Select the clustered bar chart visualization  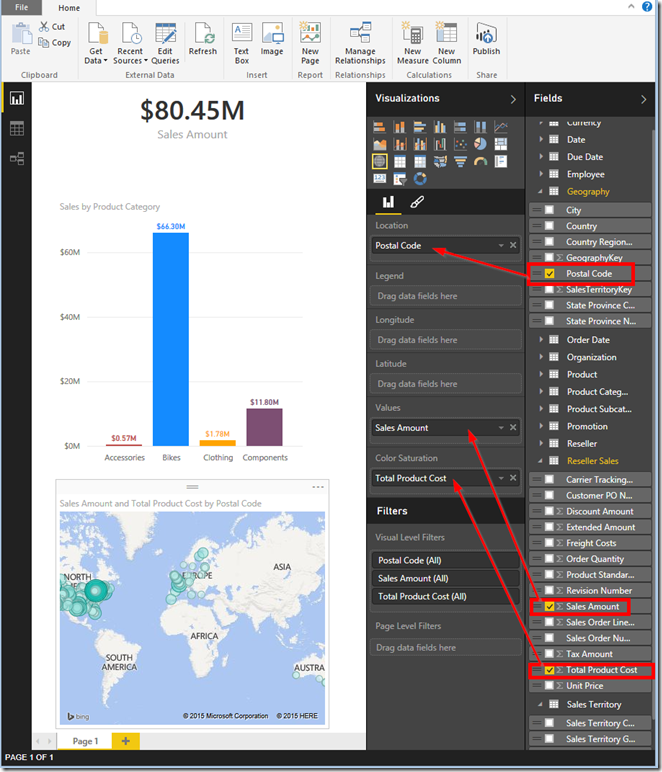(420, 127)
